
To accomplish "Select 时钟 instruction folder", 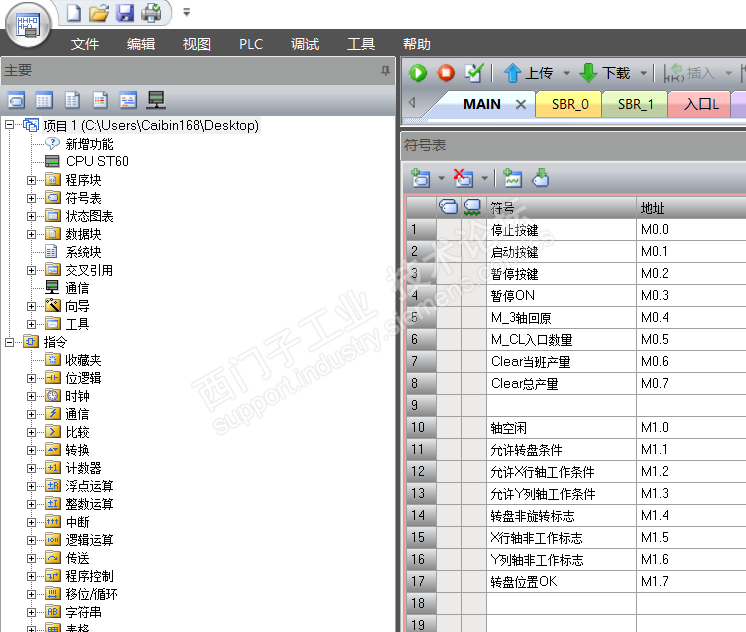I will point(77,396).
